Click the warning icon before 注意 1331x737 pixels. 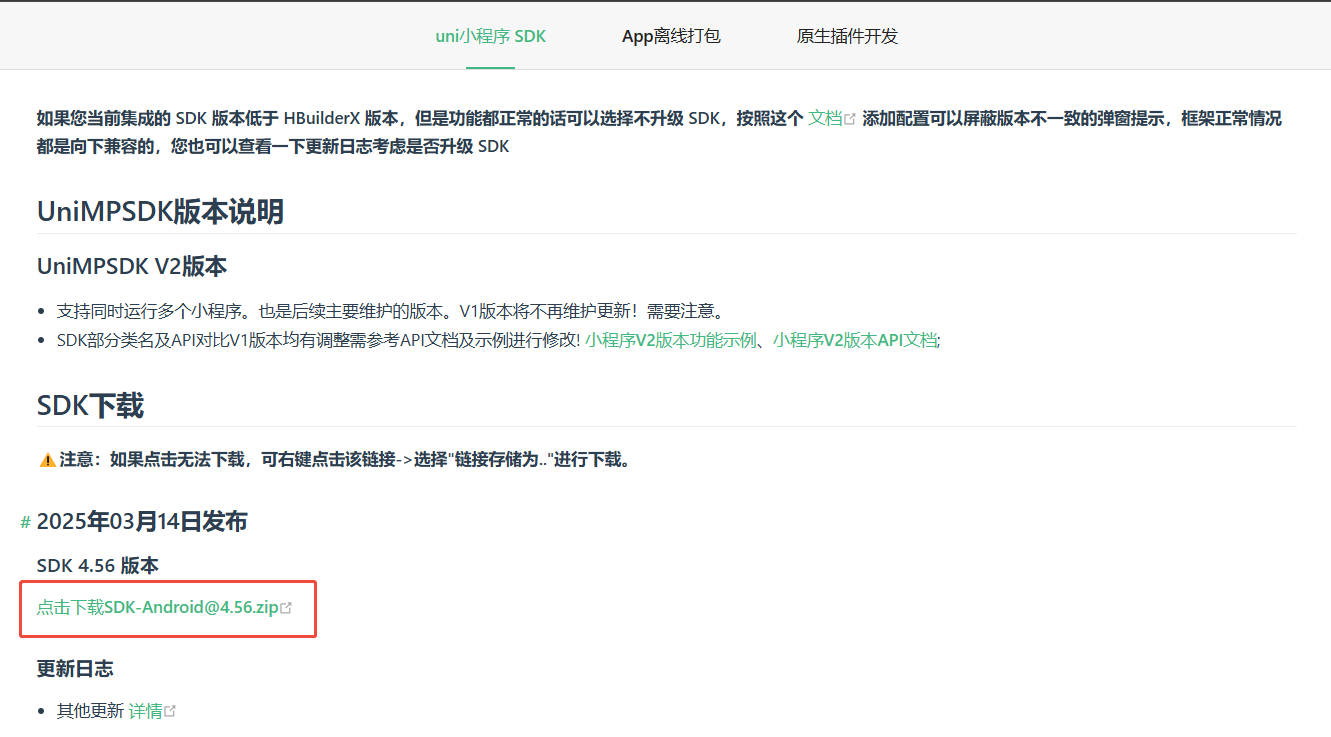tap(47, 460)
